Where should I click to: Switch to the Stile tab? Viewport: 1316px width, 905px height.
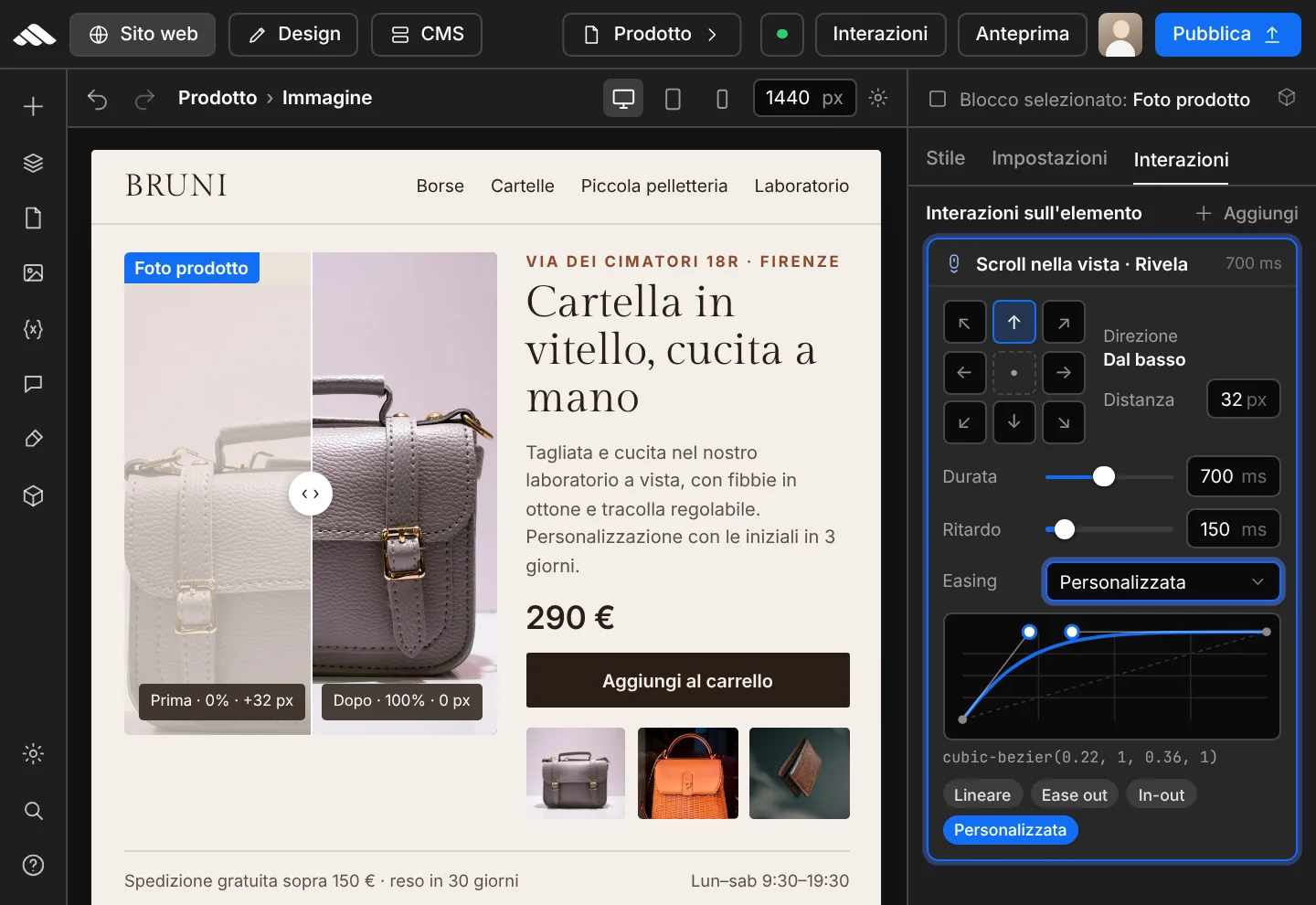945,158
